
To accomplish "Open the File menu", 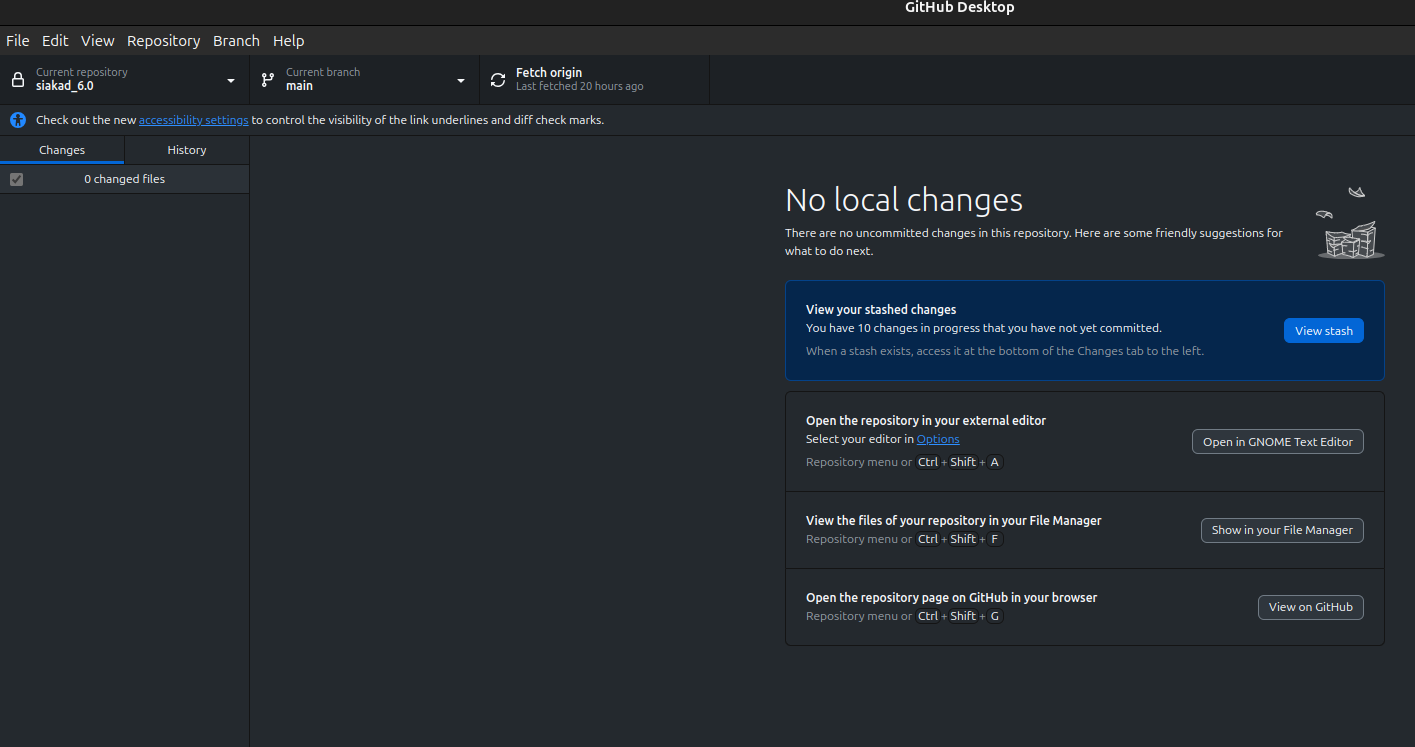I will (18, 41).
